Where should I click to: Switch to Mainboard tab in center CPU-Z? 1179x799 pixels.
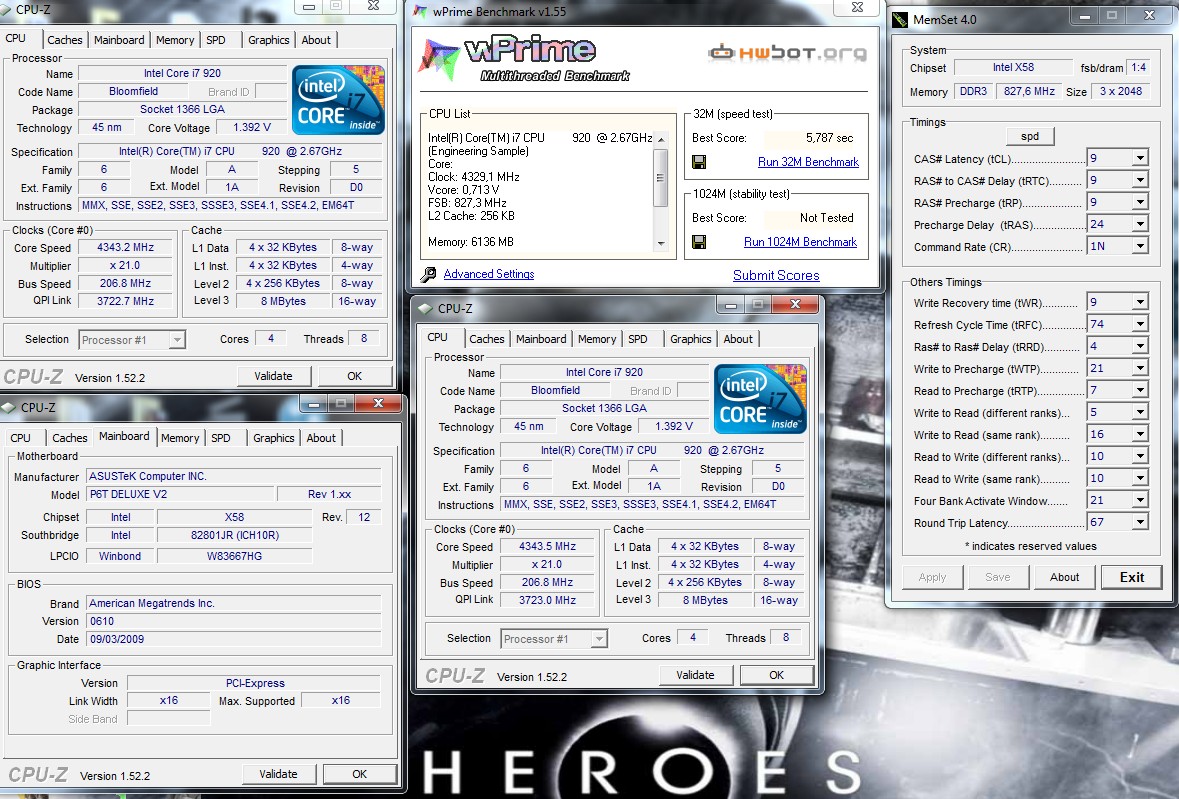click(541, 339)
